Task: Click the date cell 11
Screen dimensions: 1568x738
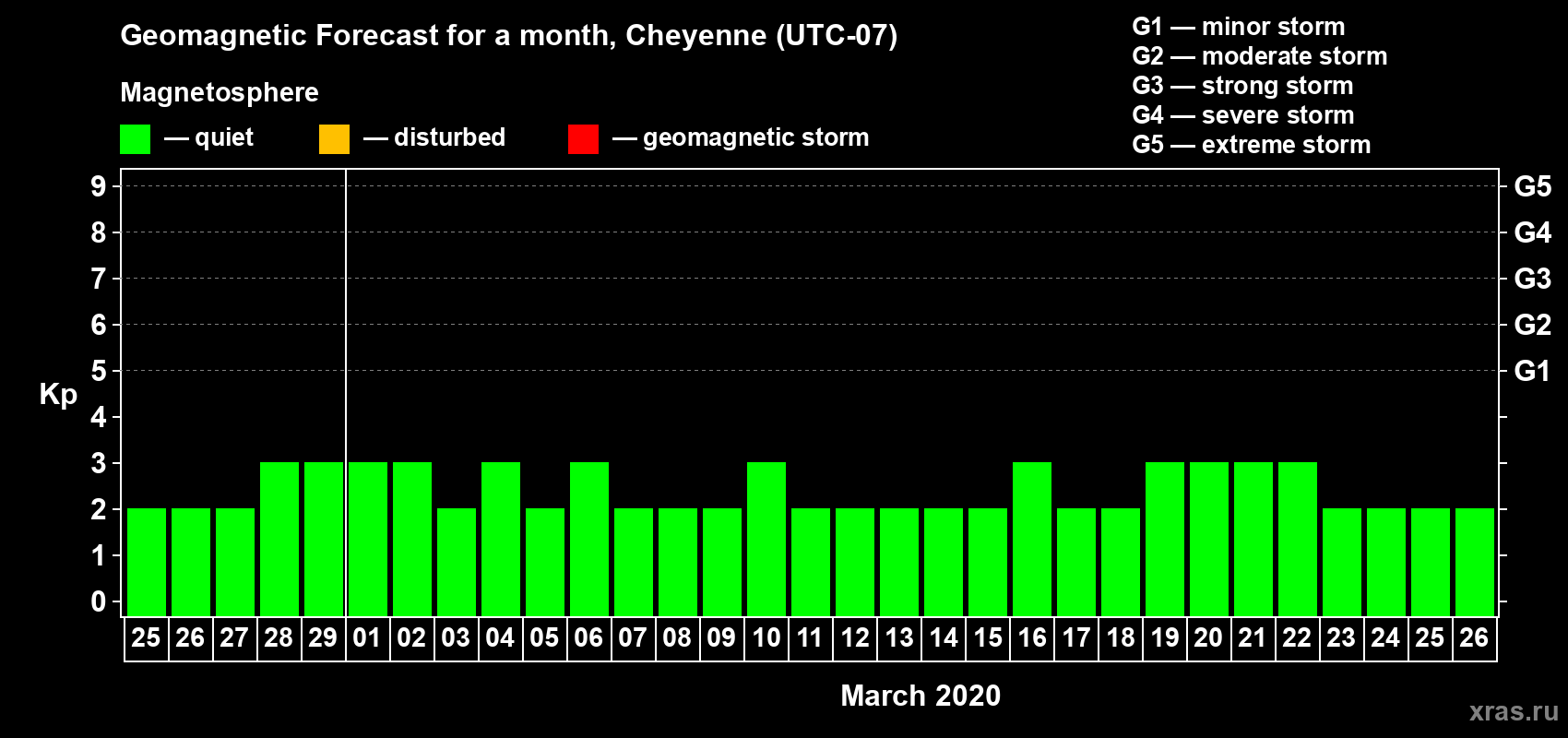Action: [x=810, y=638]
